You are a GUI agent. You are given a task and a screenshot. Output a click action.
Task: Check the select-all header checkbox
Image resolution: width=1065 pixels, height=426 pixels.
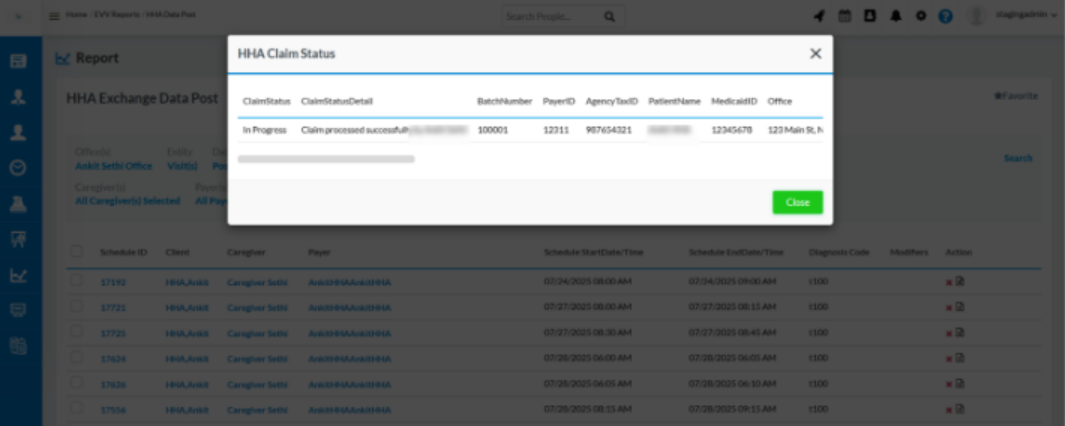(x=78, y=252)
